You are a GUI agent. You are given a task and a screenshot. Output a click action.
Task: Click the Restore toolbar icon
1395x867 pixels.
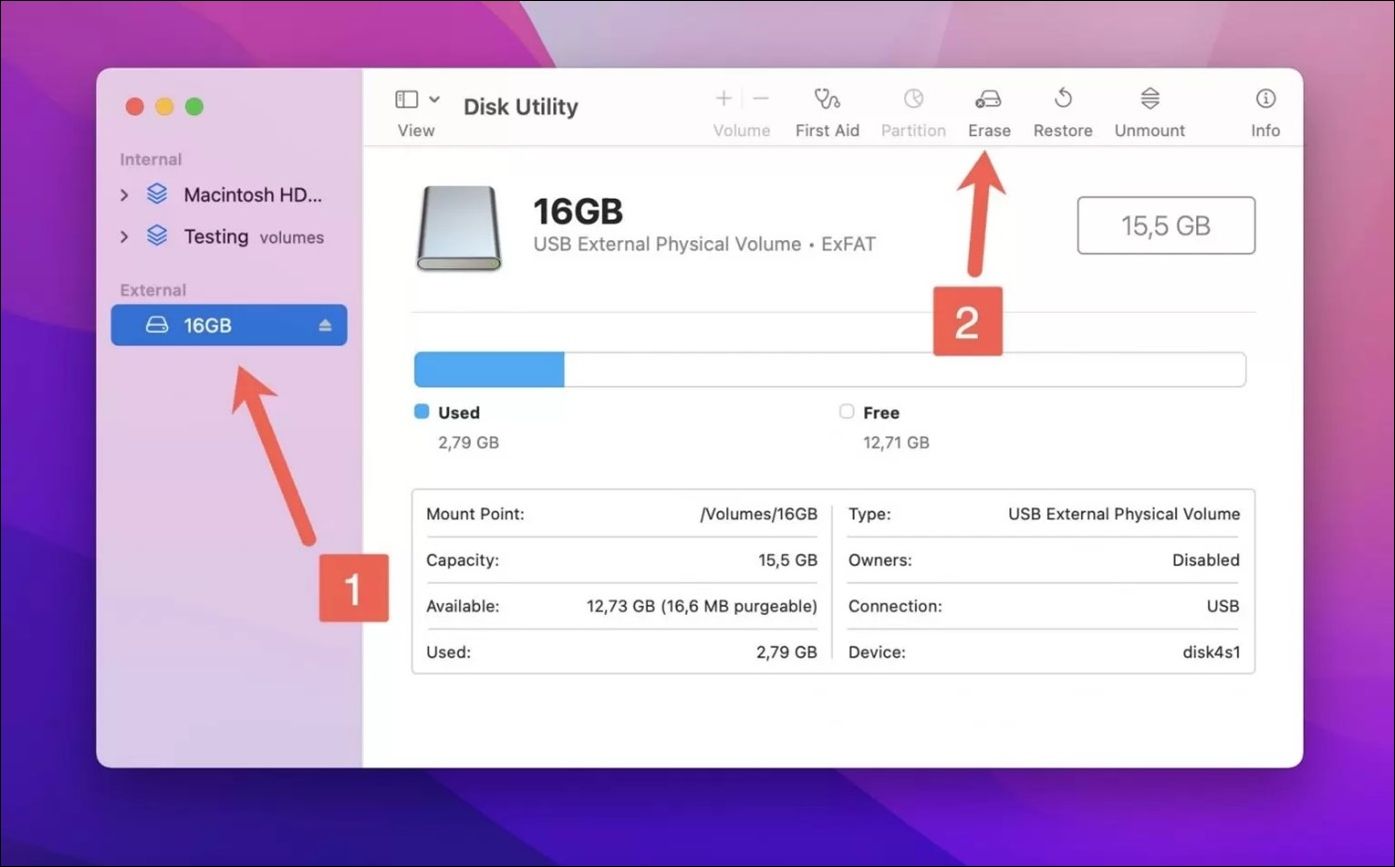coord(1063,98)
